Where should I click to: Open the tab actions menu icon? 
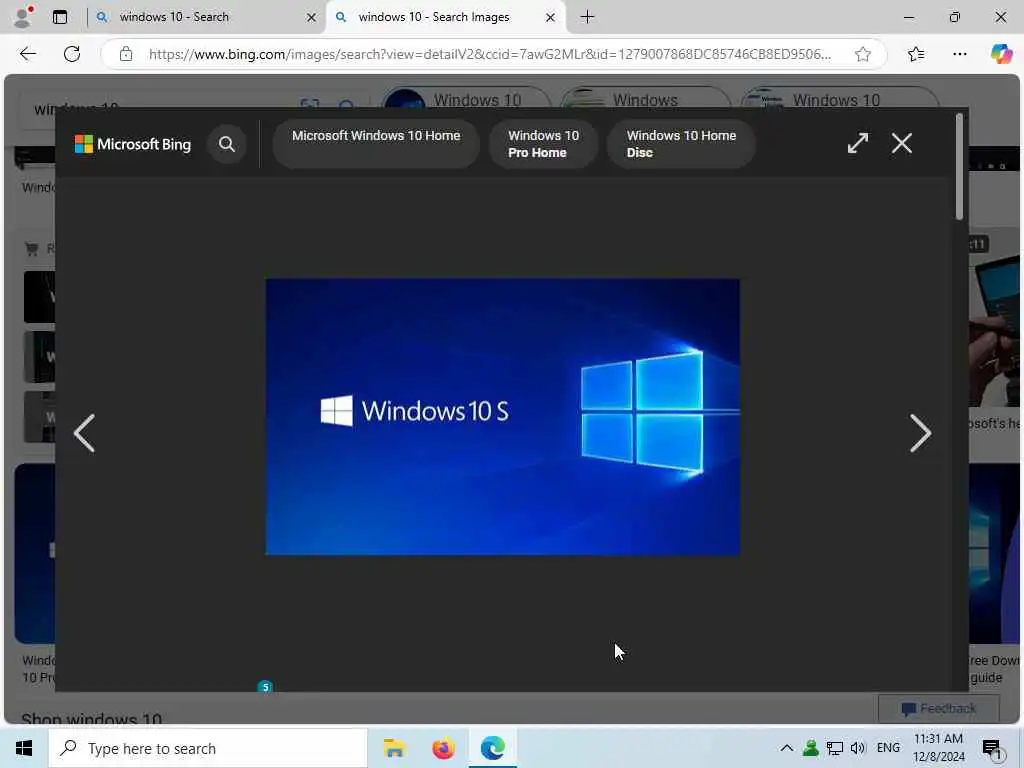pyautogui.click(x=60, y=17)
